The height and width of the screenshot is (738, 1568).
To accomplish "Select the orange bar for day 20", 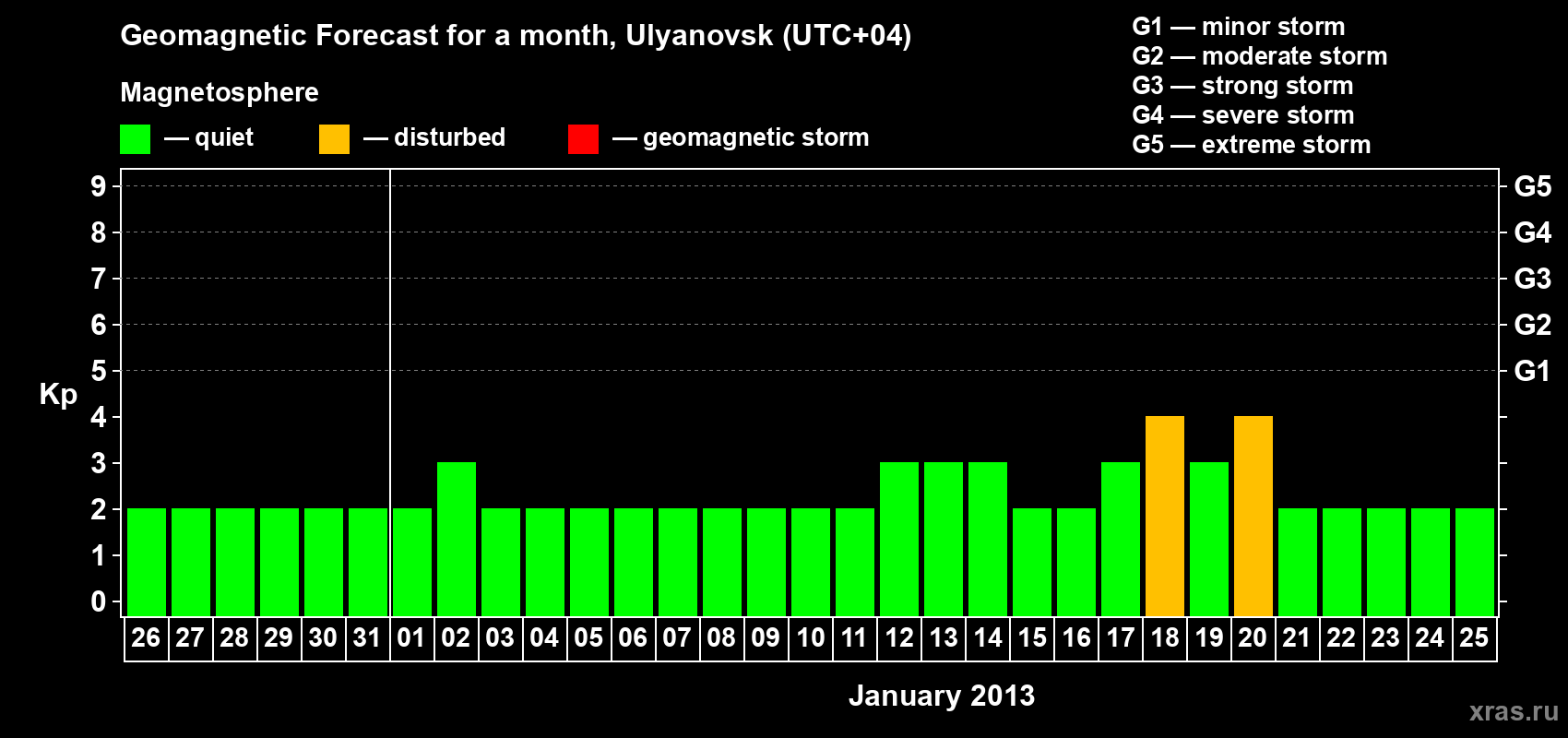I will pyautogui.click(x=1253, y=516).
